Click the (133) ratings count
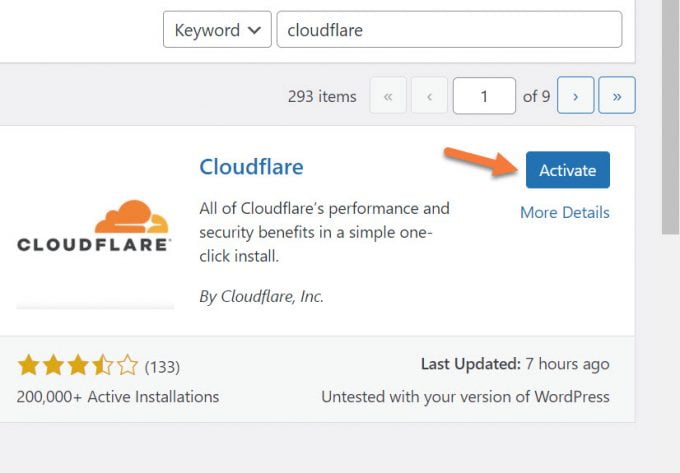The image size is (680, 473). [x=162, y=367]
